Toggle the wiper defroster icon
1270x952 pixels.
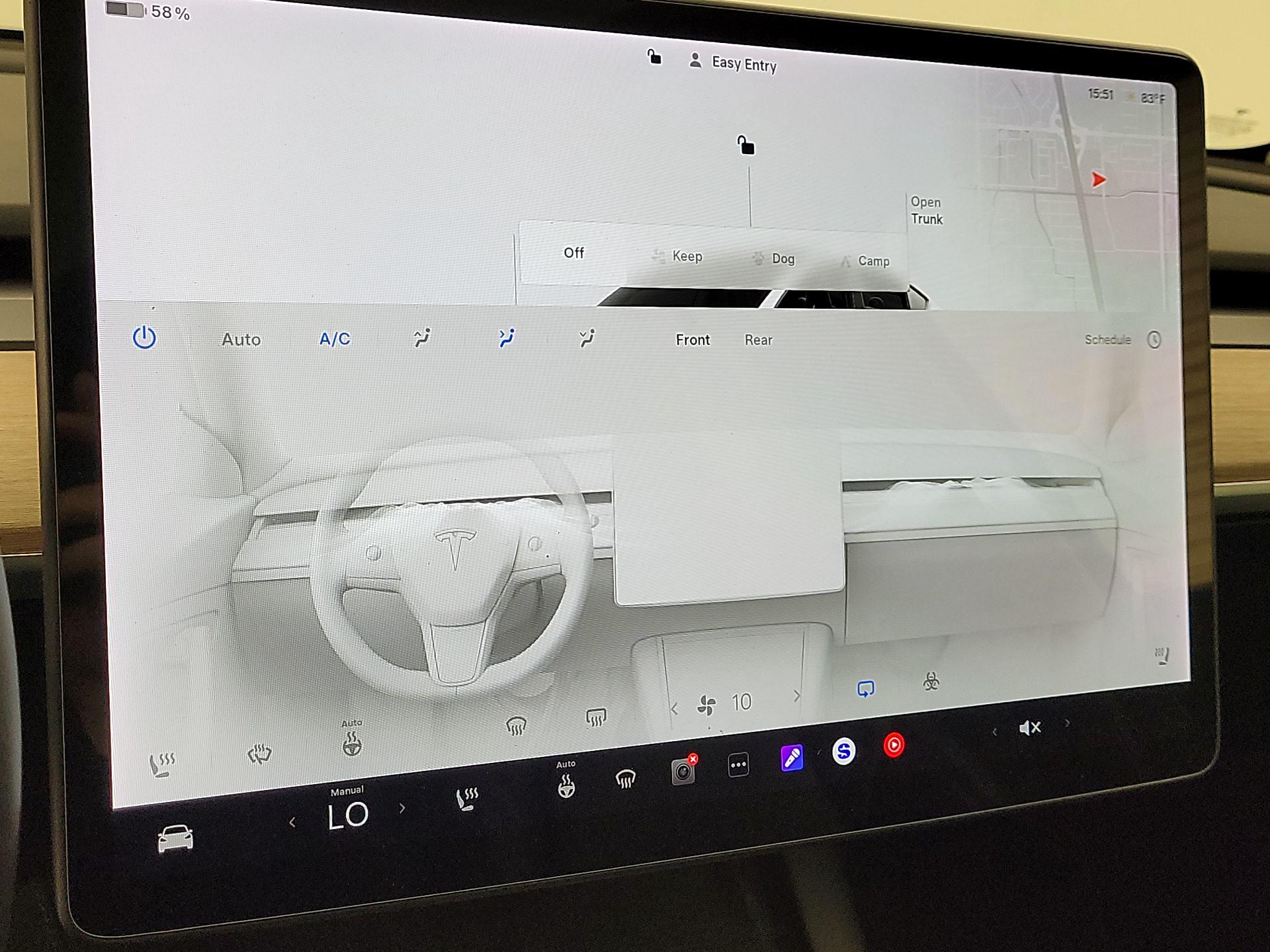[259, 754]
